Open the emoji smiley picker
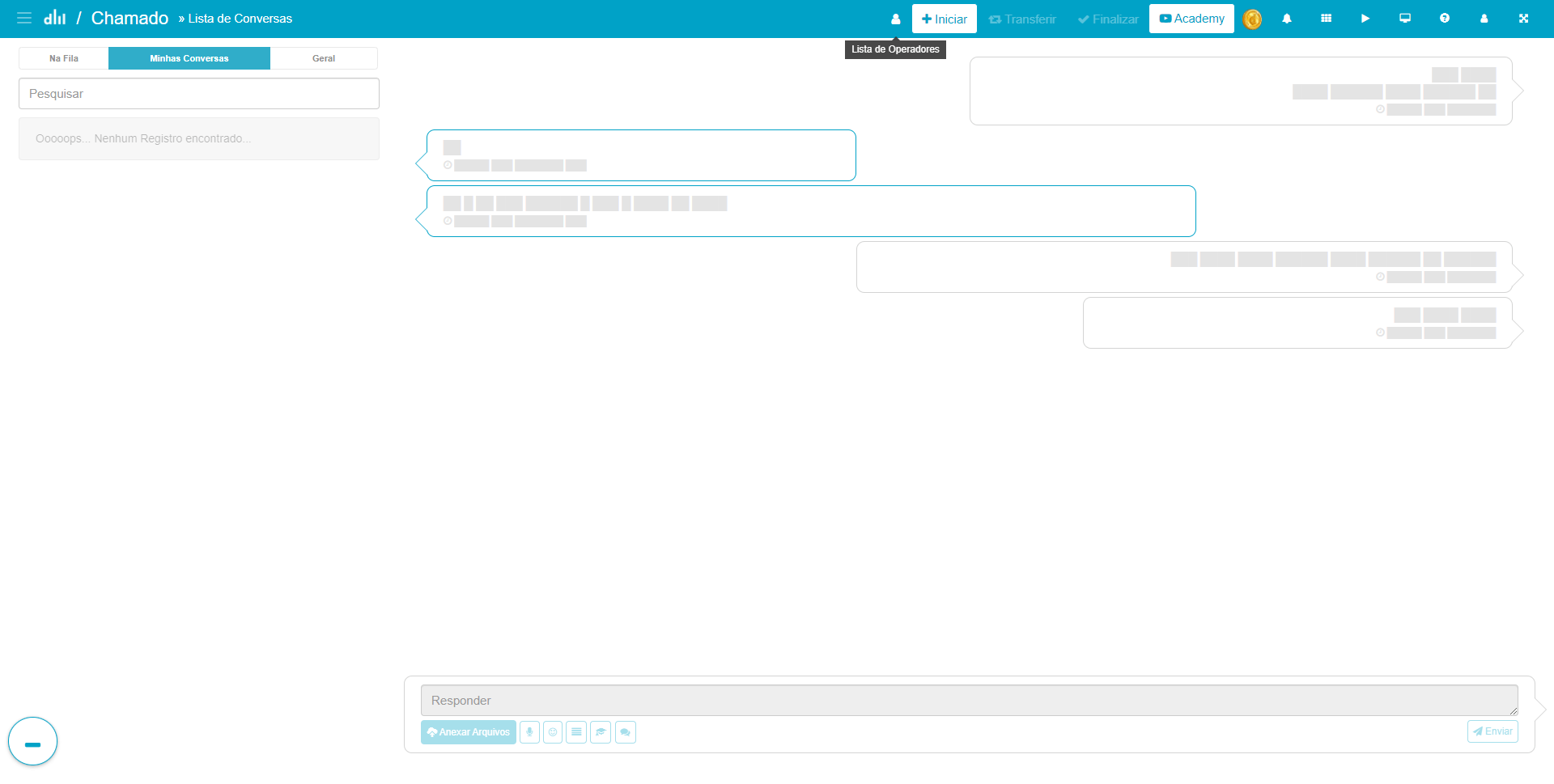The image size is (1554, 784). click(x=553, y=732)
